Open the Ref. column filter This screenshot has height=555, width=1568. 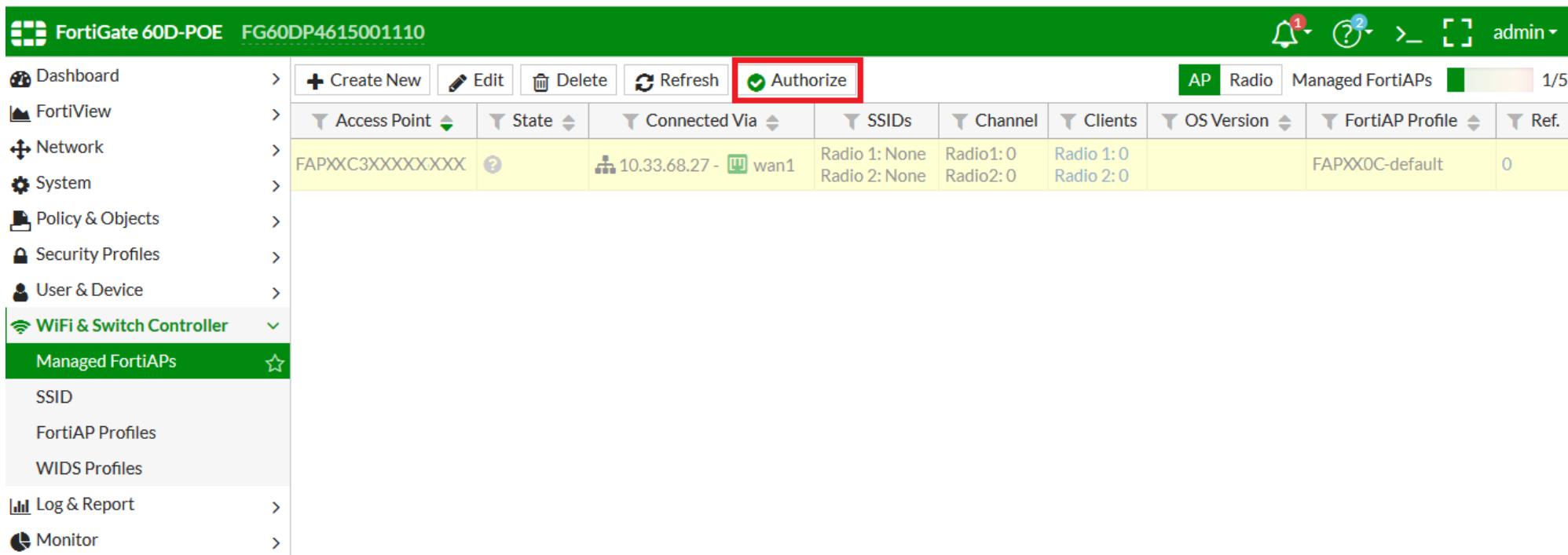point(1515,121)
